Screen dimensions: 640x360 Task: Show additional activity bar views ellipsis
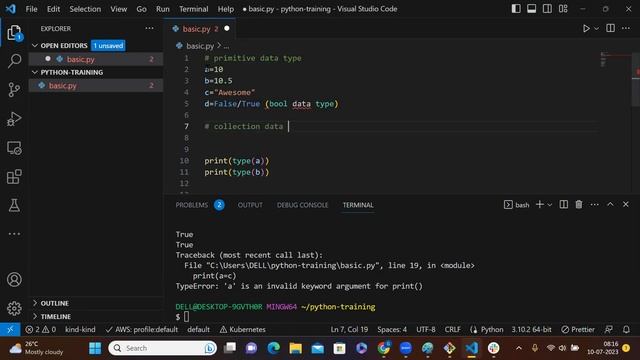[14, 234]
